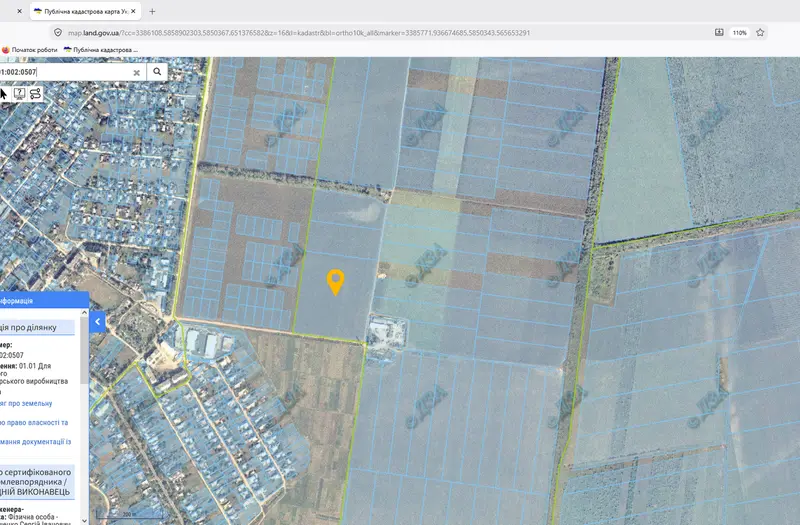Open the 'про земельну' extract link

click(26, 404)
